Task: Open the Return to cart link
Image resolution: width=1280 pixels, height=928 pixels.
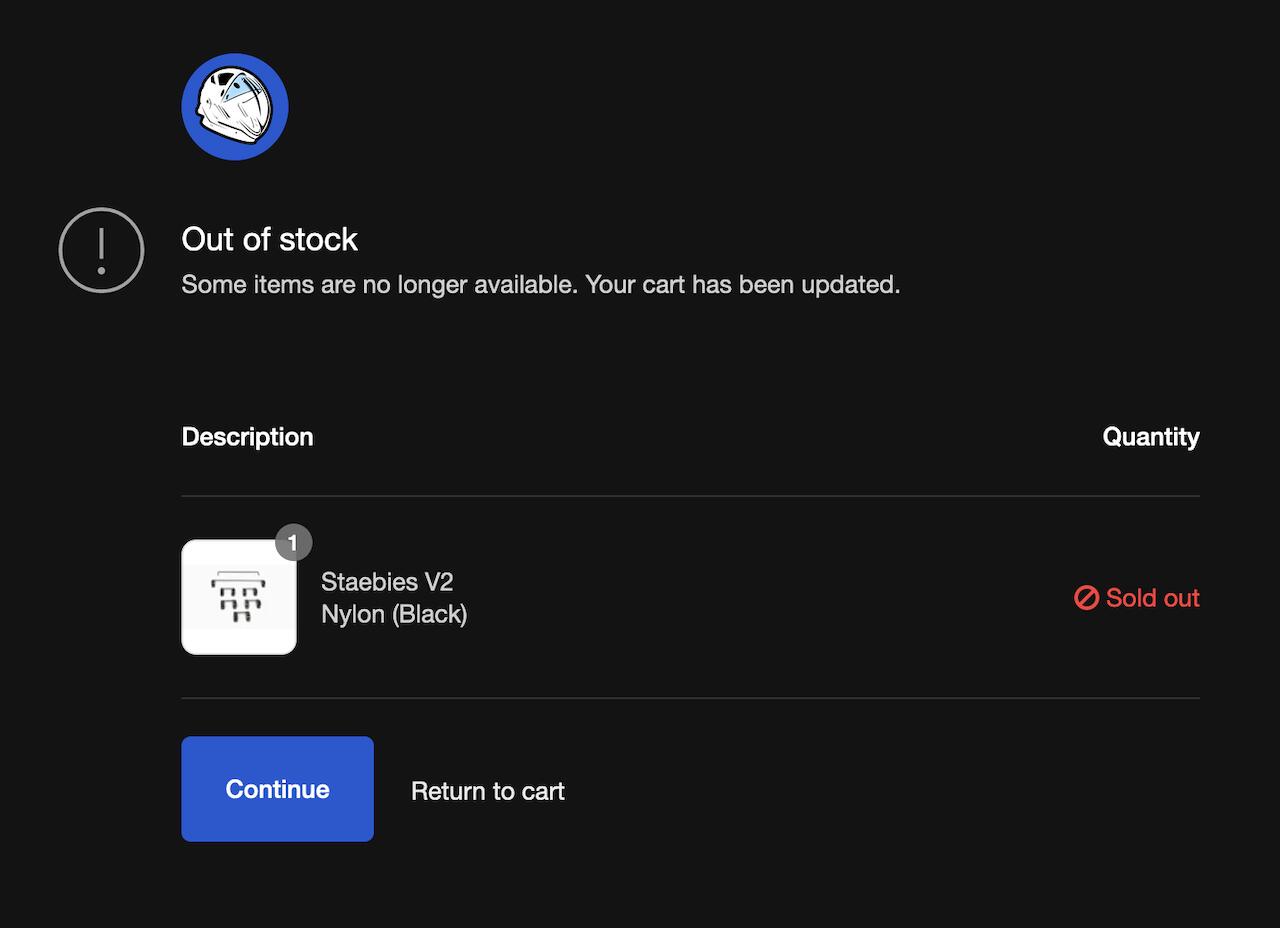Action: tap(488, 791)
